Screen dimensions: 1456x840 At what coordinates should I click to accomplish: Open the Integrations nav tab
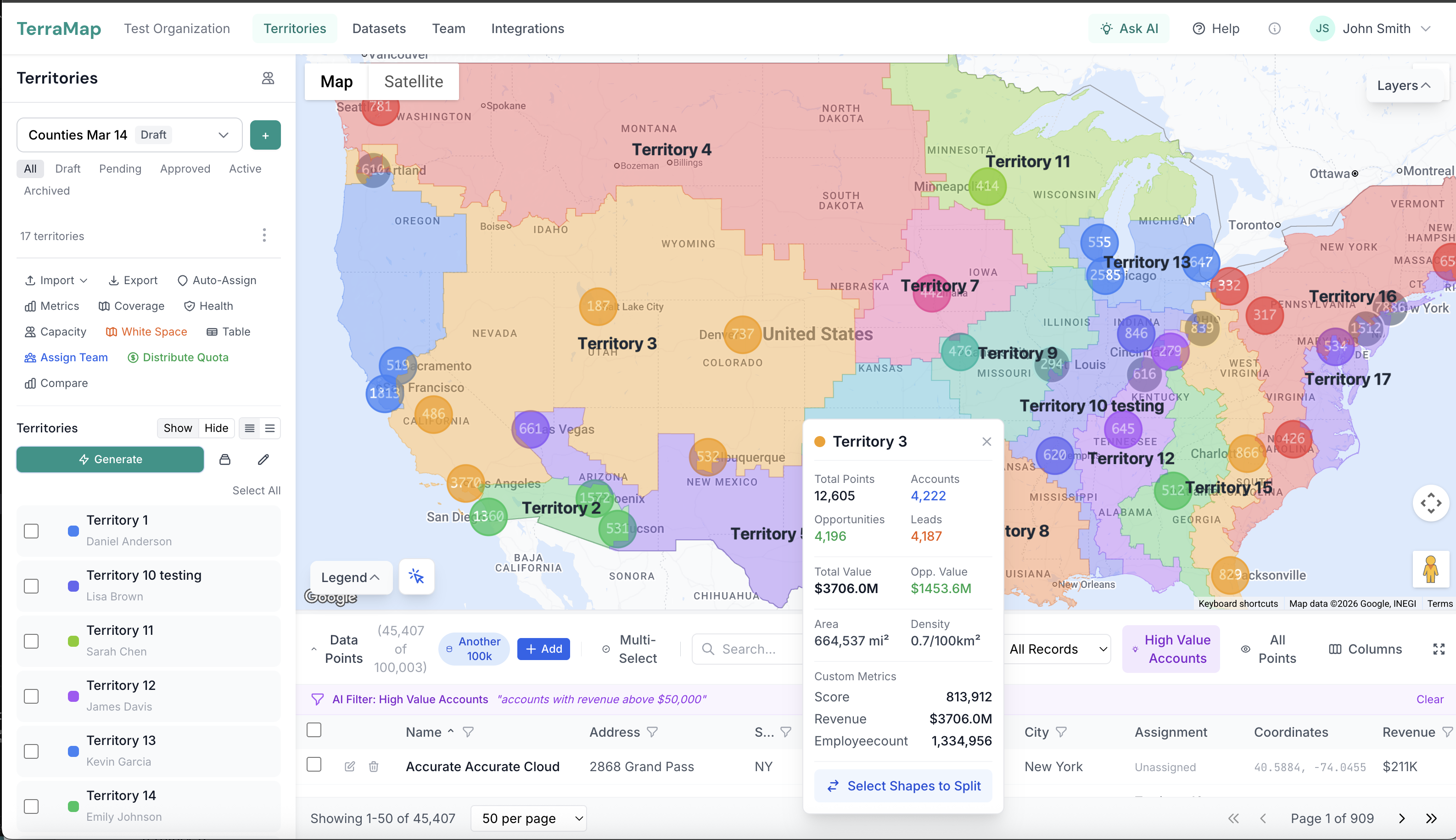coord(527,28)
